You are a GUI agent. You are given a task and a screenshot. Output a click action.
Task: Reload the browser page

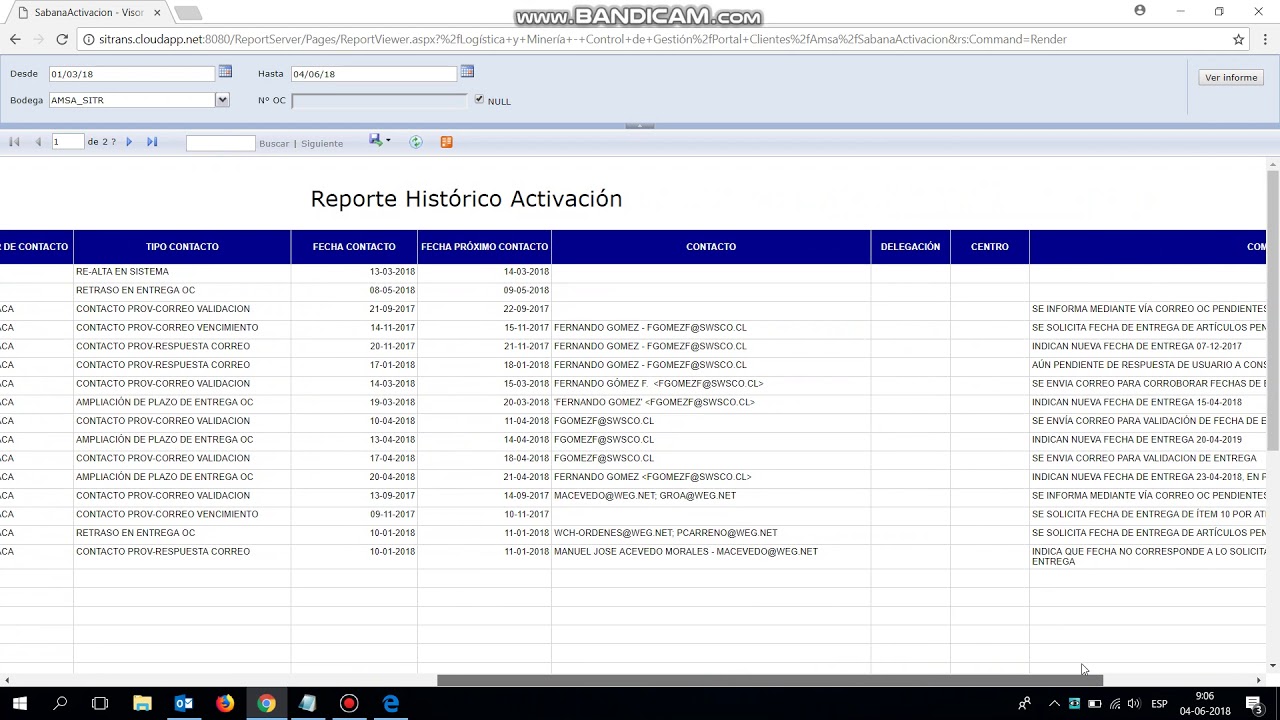62,39
